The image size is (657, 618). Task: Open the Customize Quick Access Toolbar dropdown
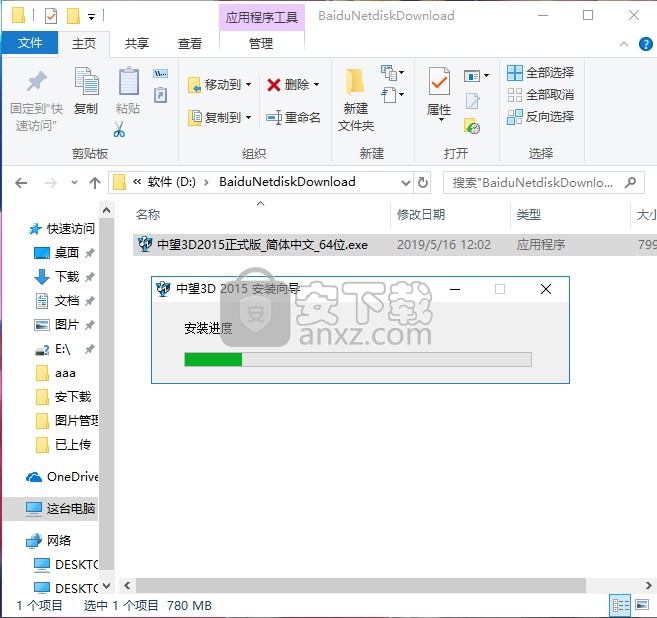click(91, 17)
